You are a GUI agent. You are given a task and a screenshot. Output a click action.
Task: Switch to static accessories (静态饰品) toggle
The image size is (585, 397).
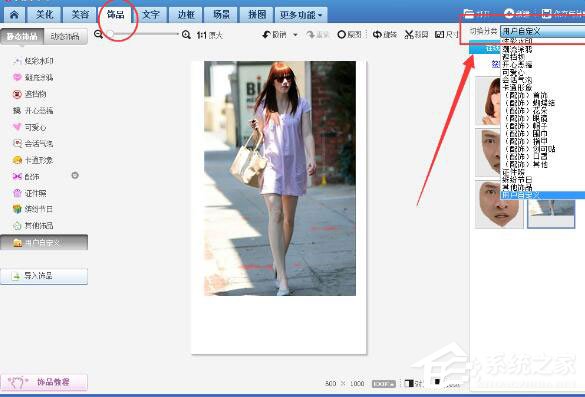coord(22,36)
